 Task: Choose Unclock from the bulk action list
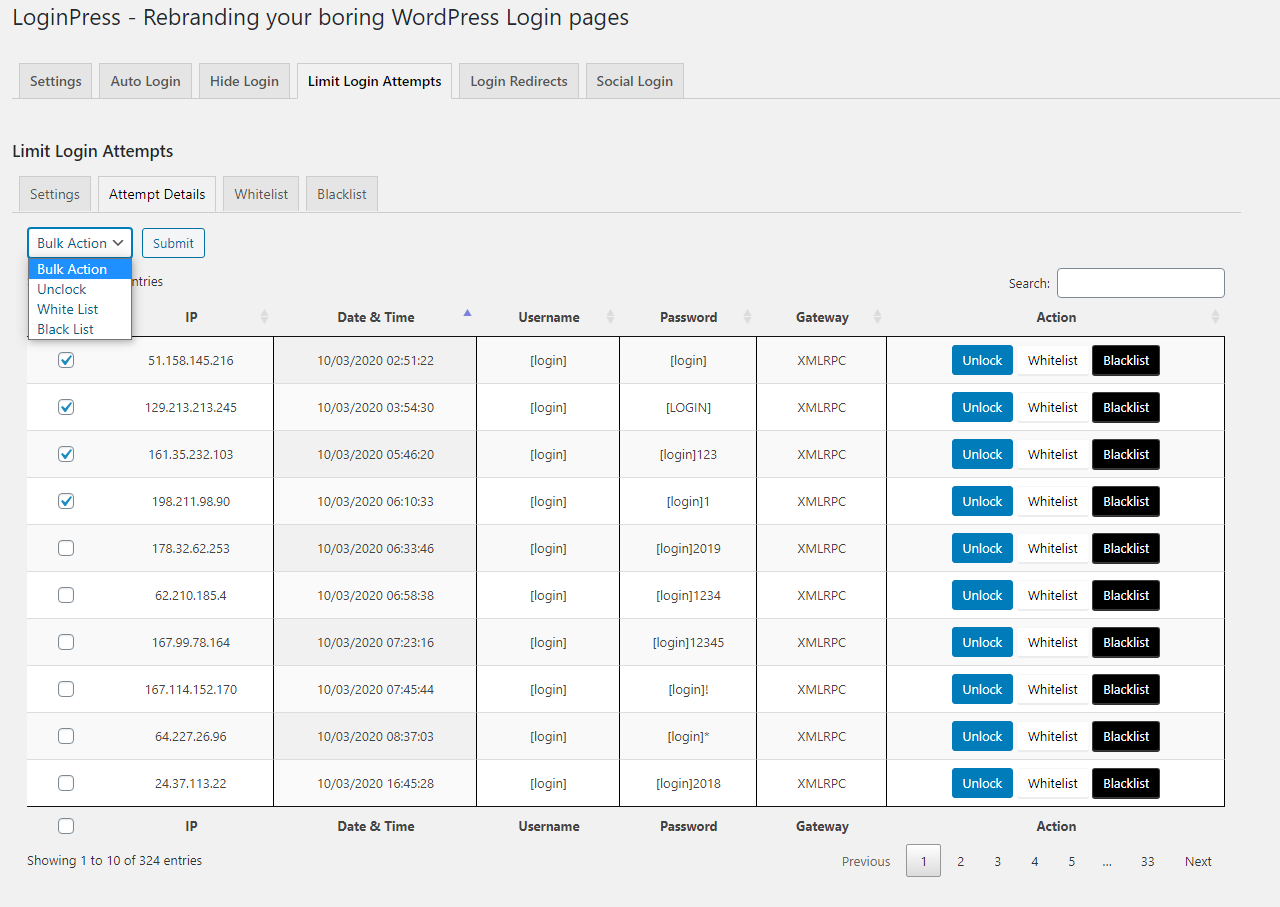(x=80, y=289)
